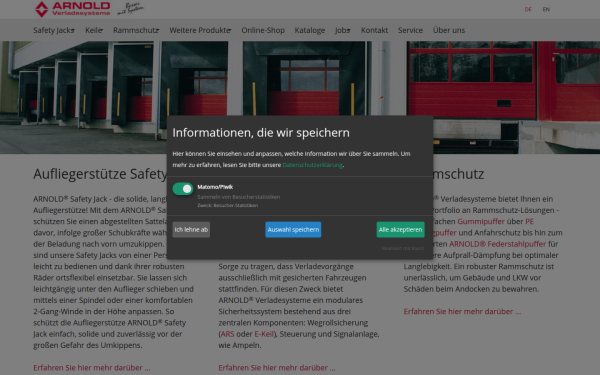Click the Sammeln von Besucherstatistiken text
The image size is (600, 375).
(x=239, y=197)
